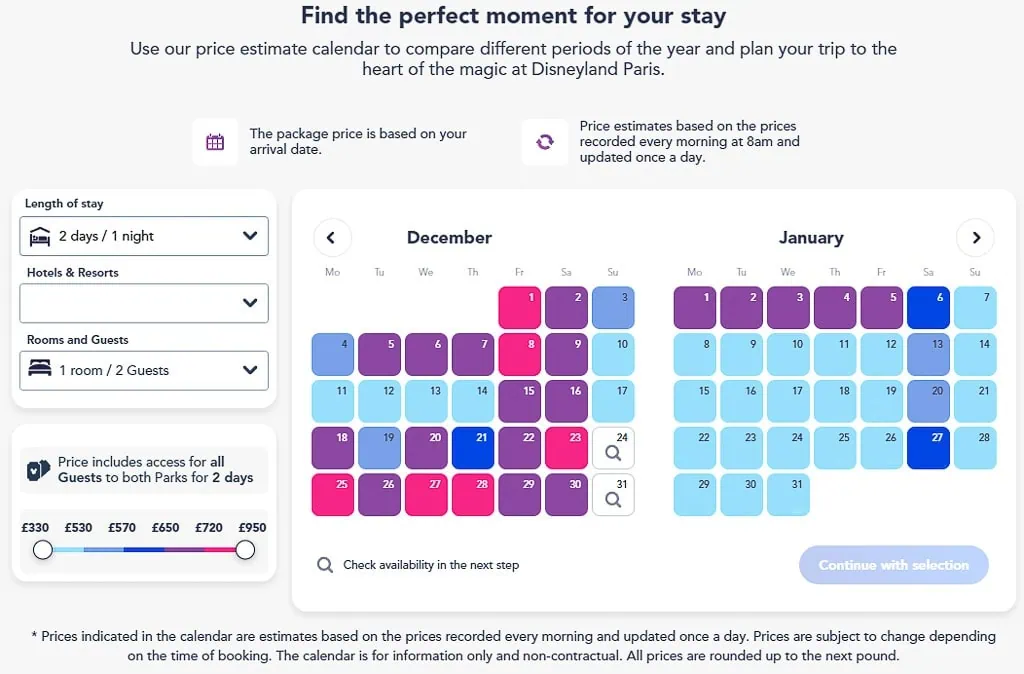Go to previous month with left arrow
Viewport: 1024px width, 674px height.
(x=332, y=238)
